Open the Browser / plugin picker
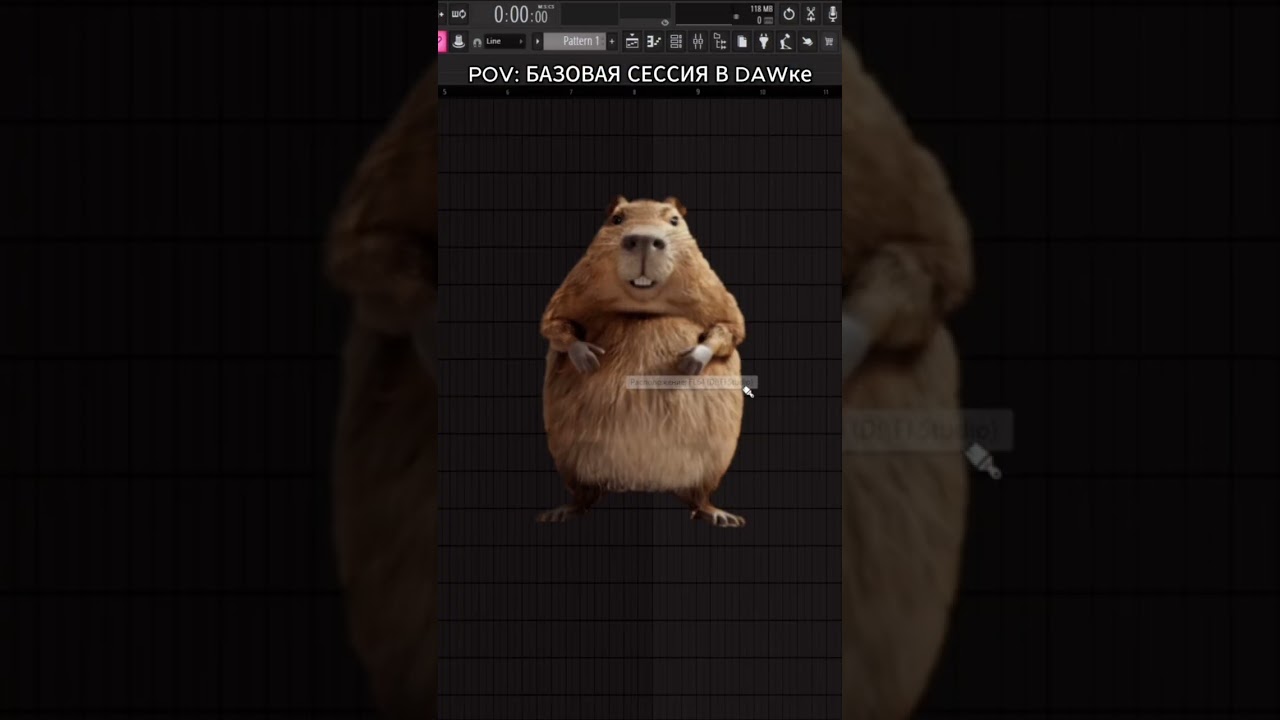The width and height of the screenshot is (1280, 720). tap(719, 41)
